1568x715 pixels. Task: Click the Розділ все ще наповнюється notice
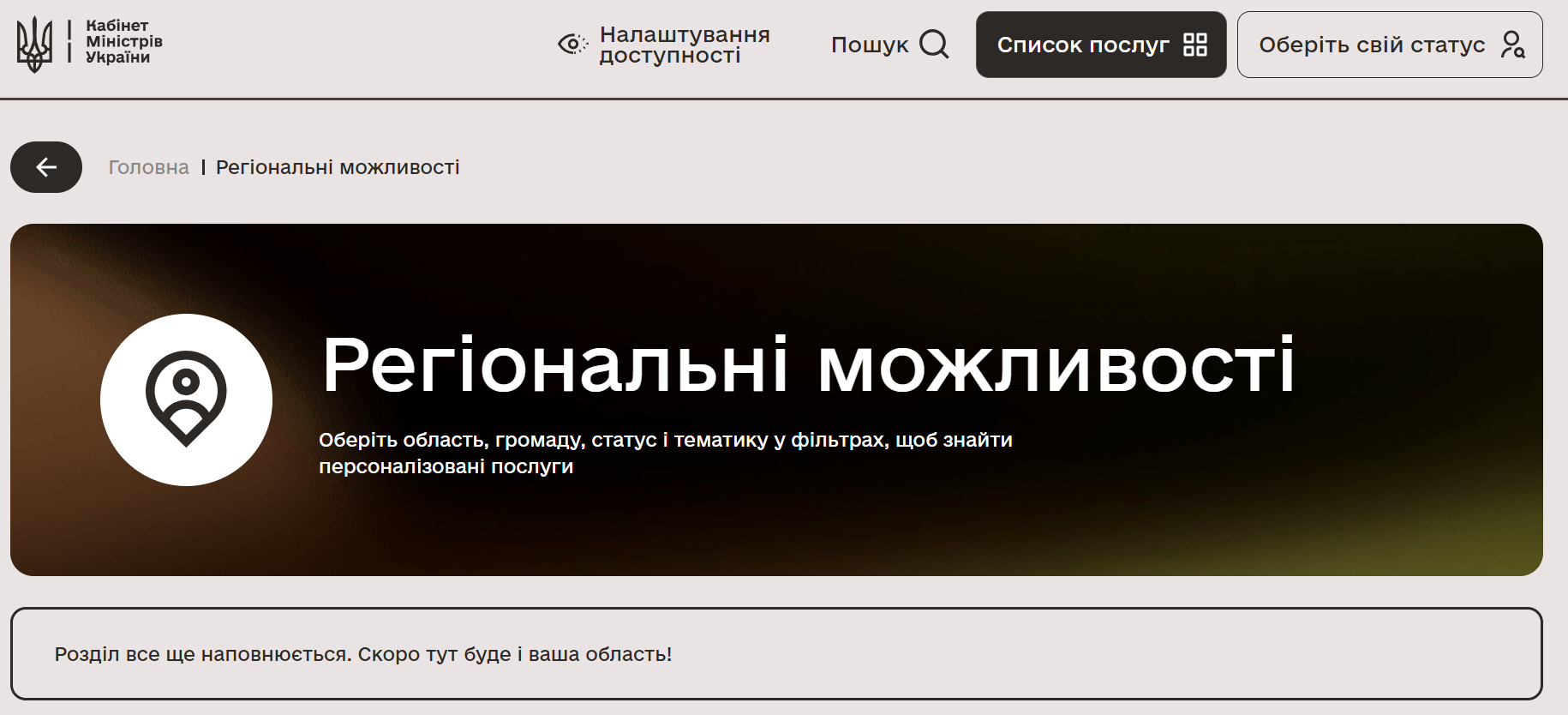tap(362, 654)
